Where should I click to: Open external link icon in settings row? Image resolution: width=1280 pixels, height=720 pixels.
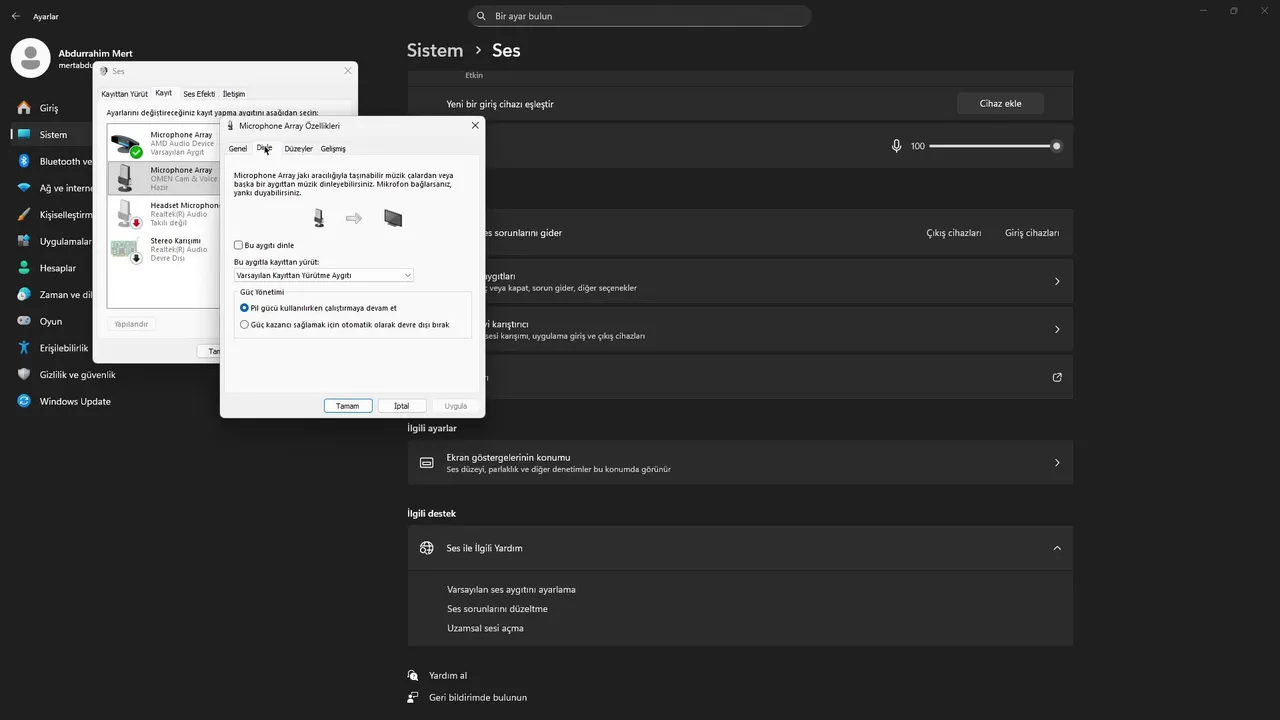[1057, 378]
